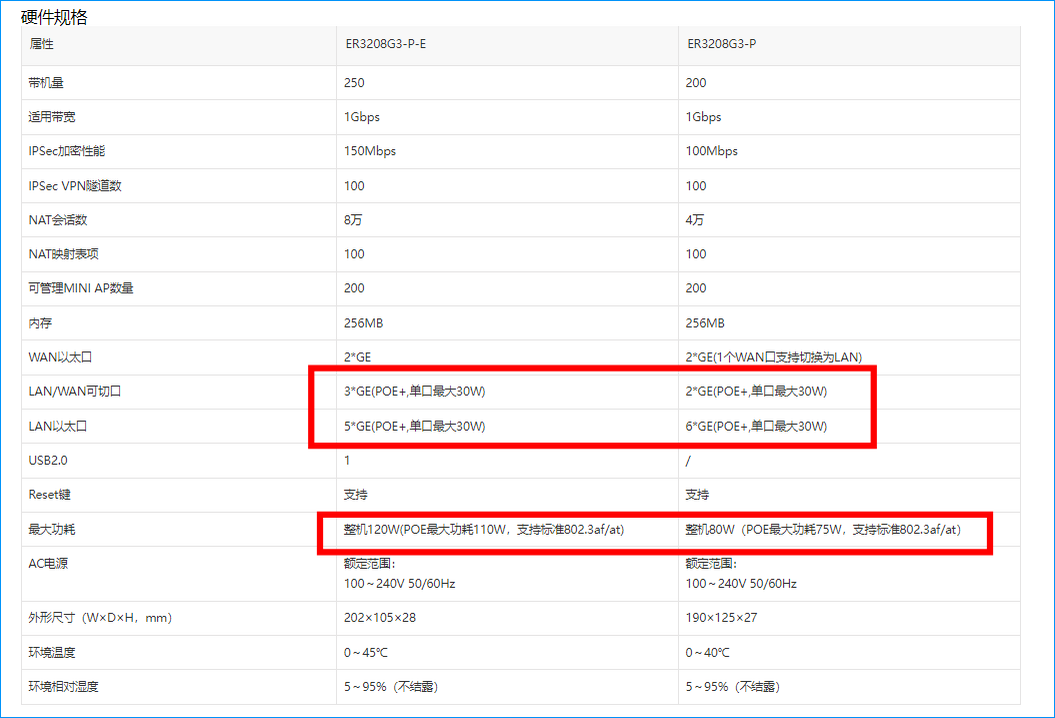Click the 202×105×28 dimensions value

[379, 618]
